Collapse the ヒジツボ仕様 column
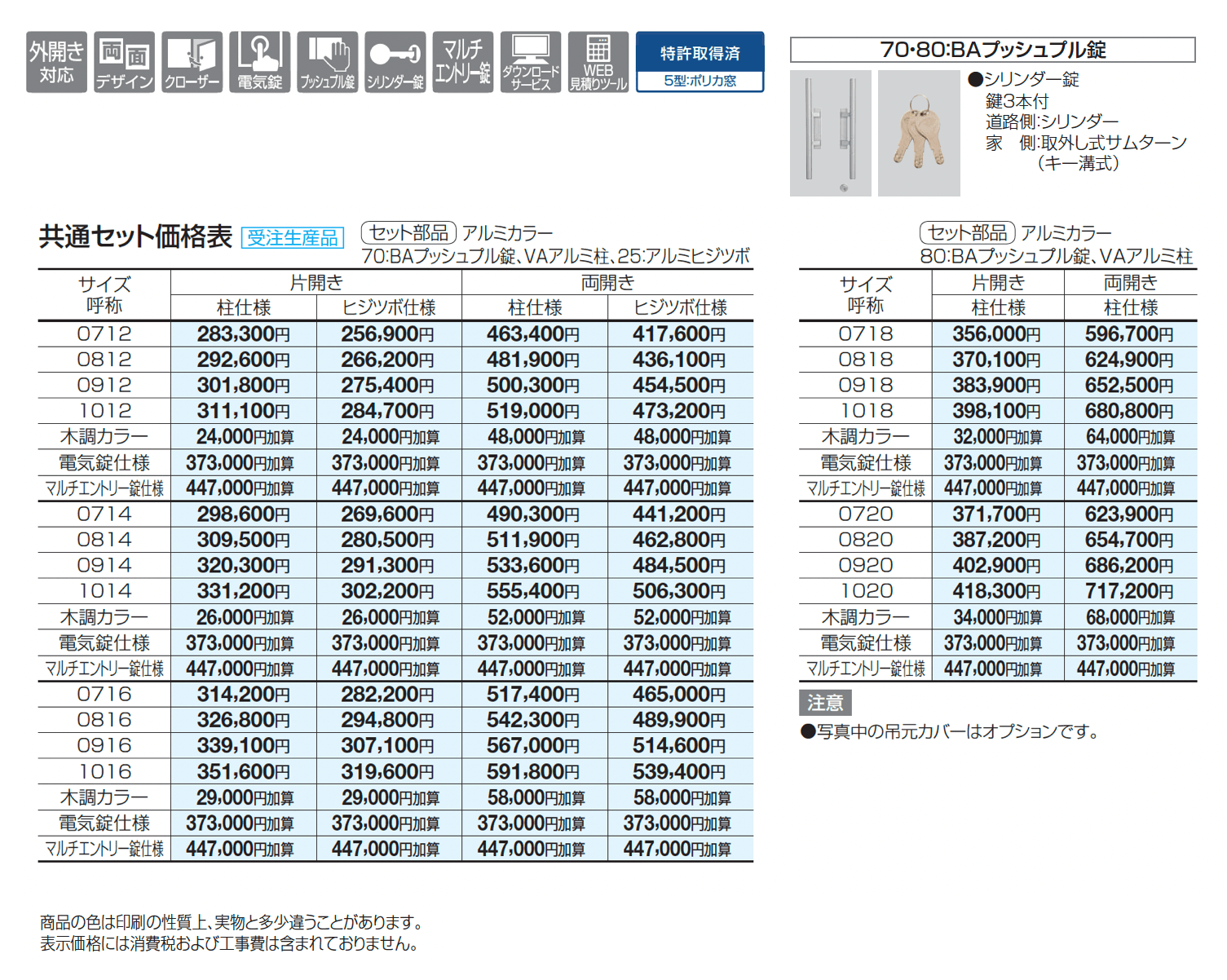 coord(388,307)
